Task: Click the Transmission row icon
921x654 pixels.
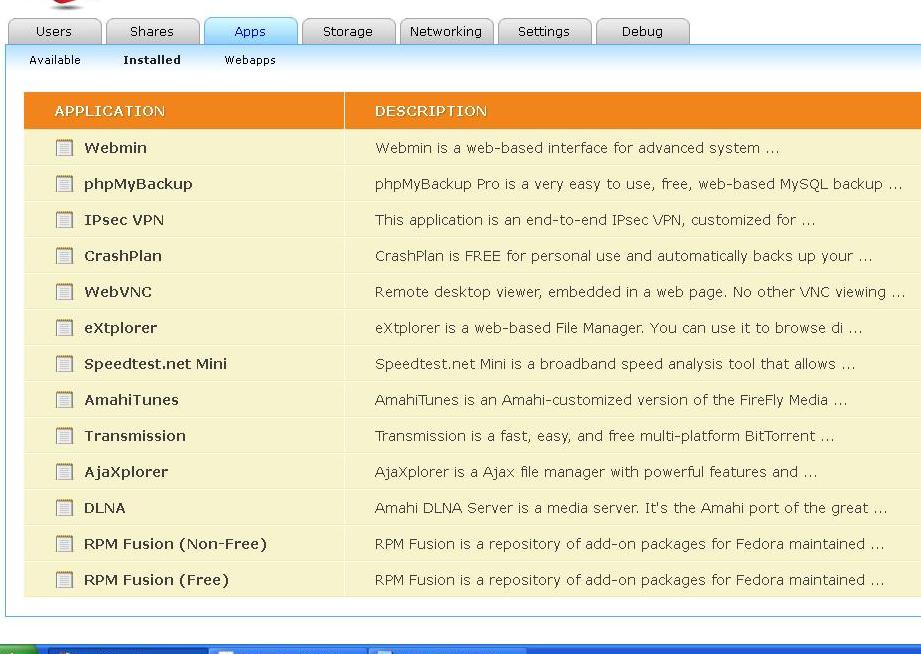Action: [x=65, y=435]
